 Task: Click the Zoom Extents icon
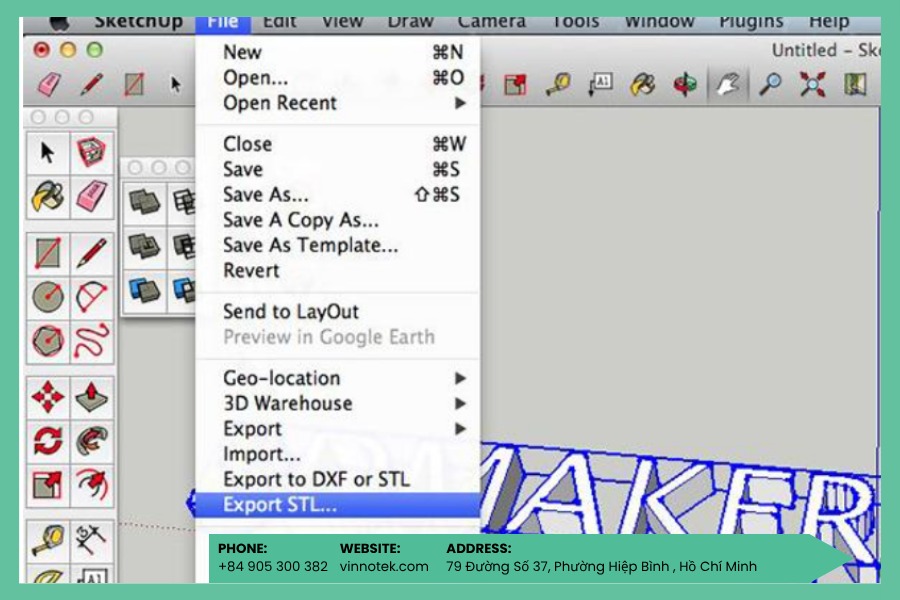point(813,84)
